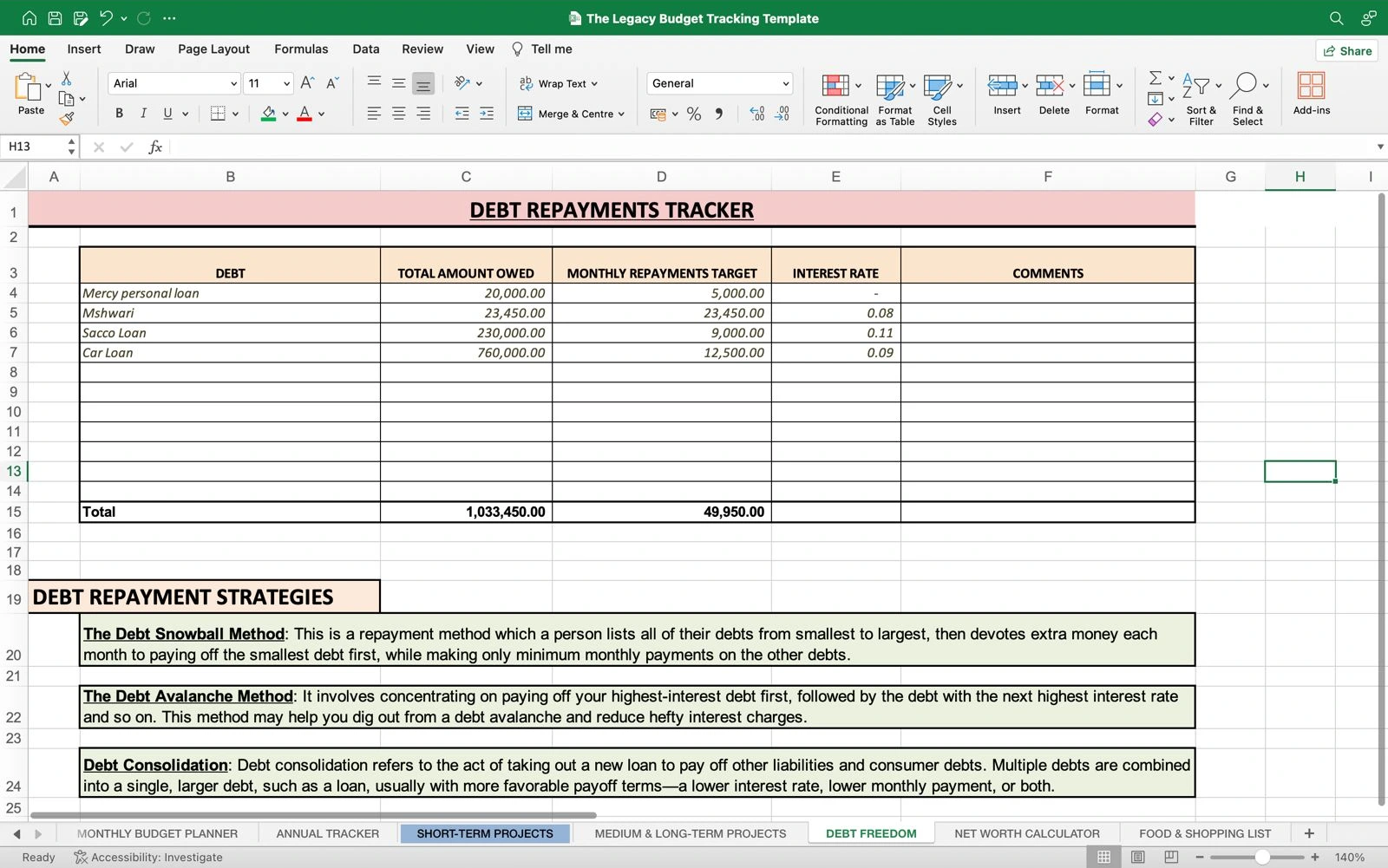Open the font name dropdown
This screenshot has height=868, width=1388.
233,84
